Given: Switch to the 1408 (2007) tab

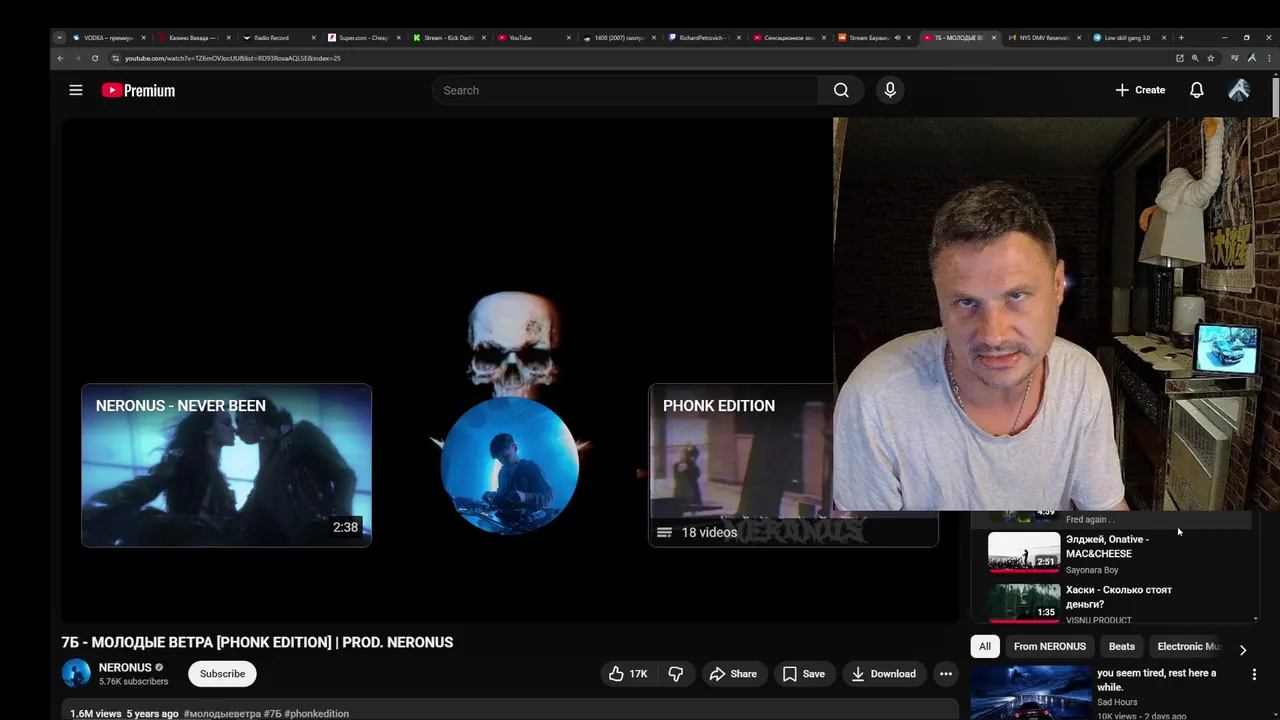Looking at the screenshot, I should pos(619,38).
